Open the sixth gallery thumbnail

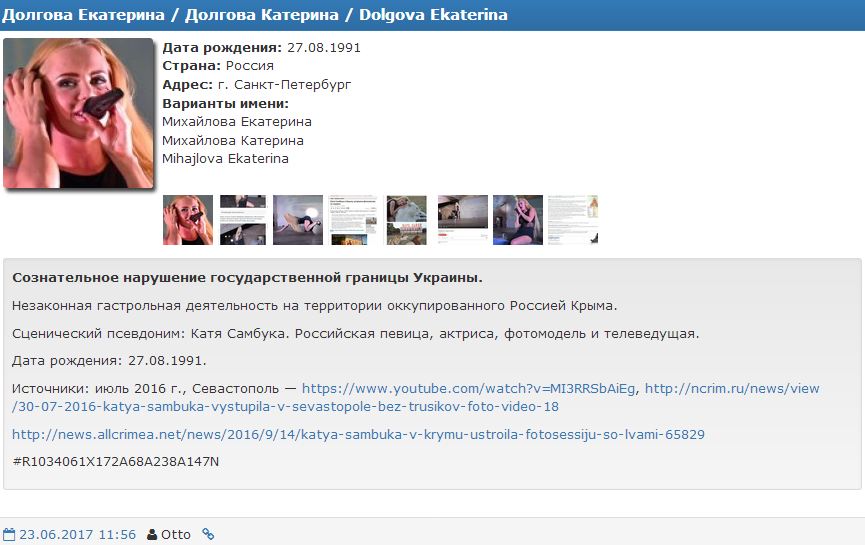[463, 220]
